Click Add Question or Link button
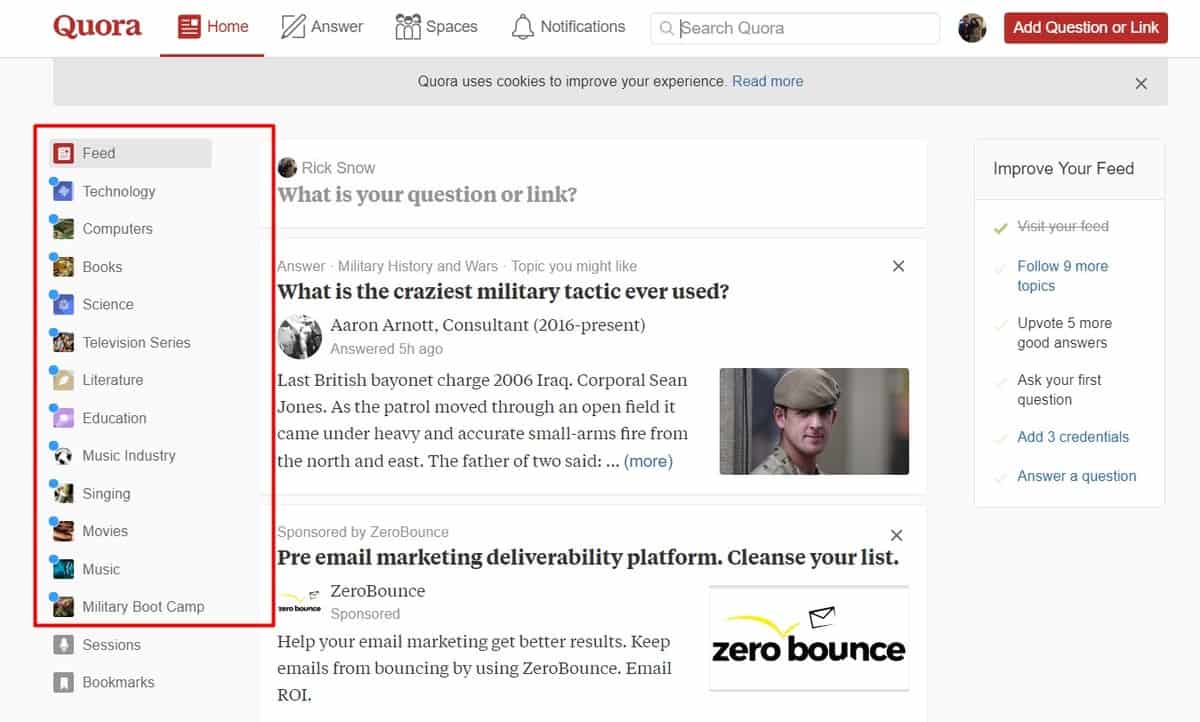The height and width of the screenshot is (722, 1200). (1086, 28)
